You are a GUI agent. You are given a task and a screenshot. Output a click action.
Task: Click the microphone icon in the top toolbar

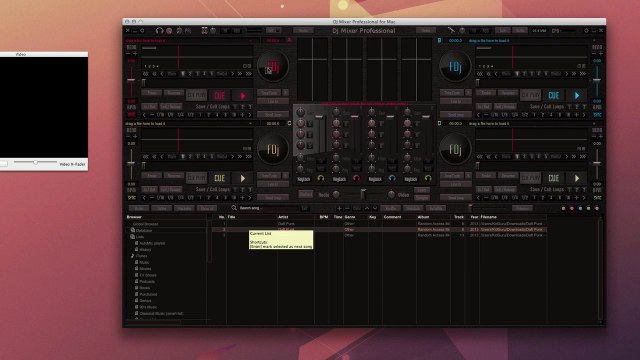point(451,31)
